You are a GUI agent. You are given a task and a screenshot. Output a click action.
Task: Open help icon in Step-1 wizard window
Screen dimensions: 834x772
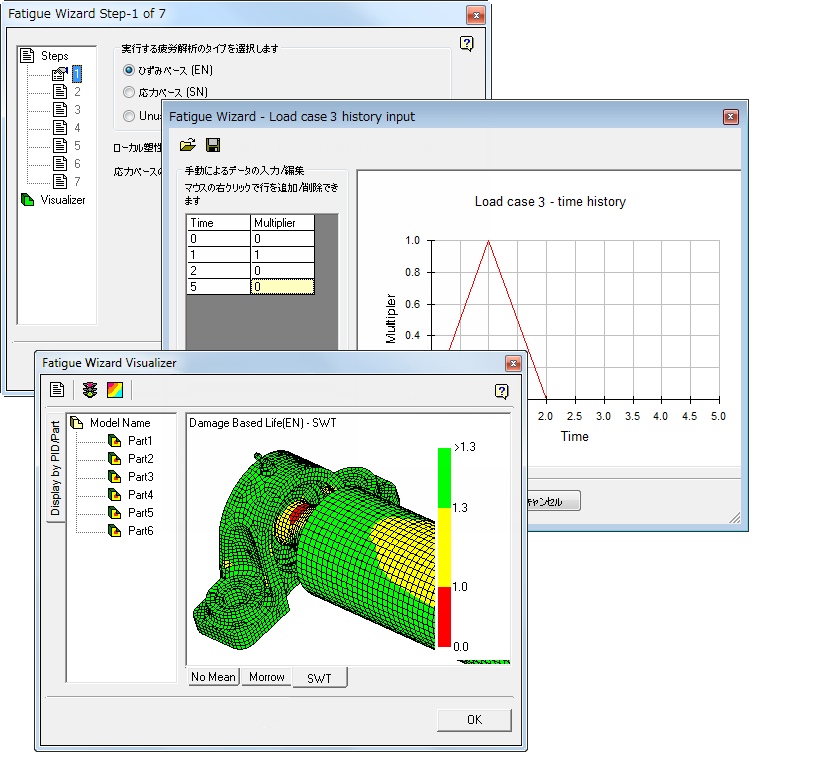[466, 44]
